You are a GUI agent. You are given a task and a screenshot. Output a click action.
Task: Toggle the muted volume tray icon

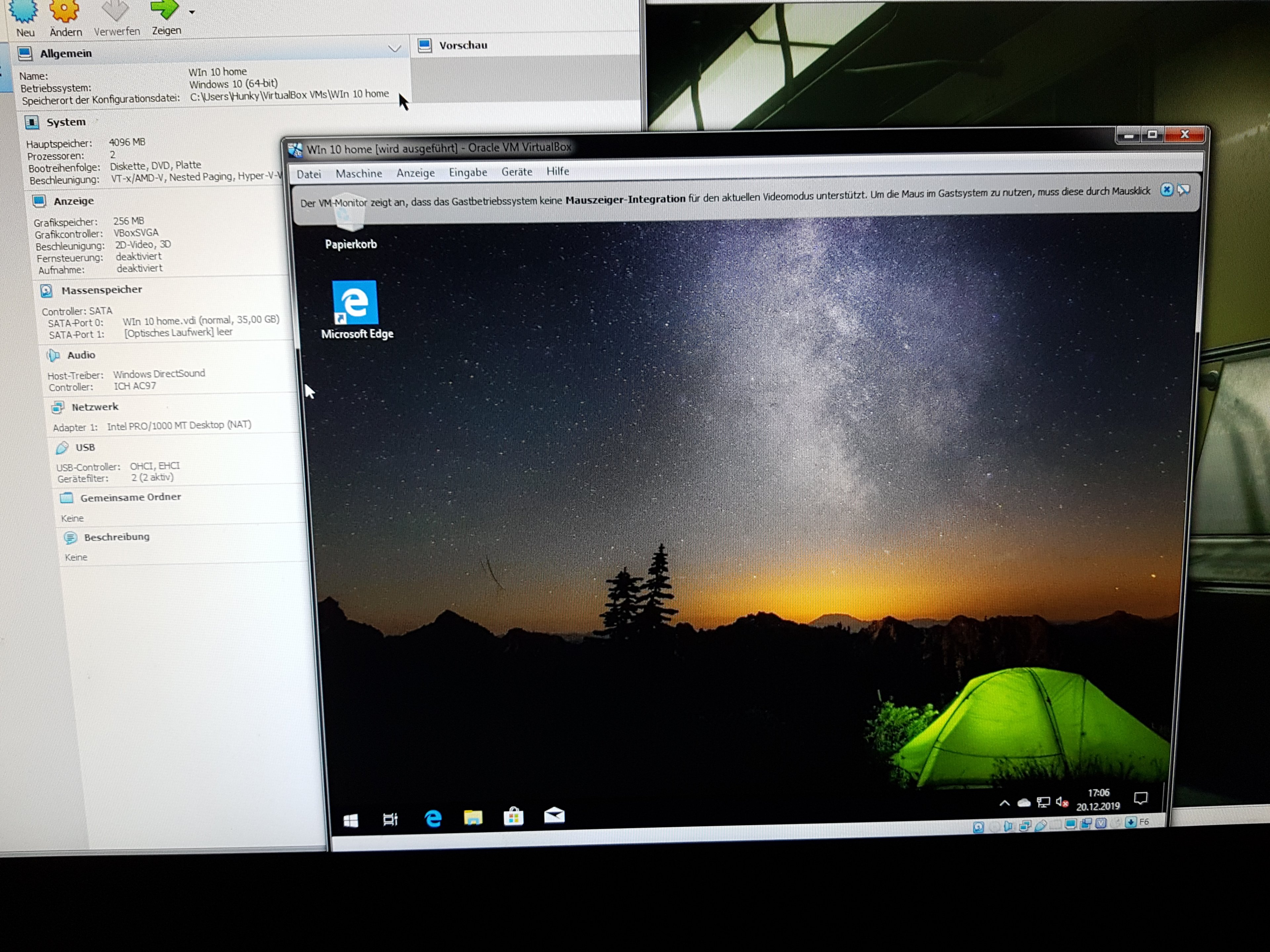click(1062, 802)
